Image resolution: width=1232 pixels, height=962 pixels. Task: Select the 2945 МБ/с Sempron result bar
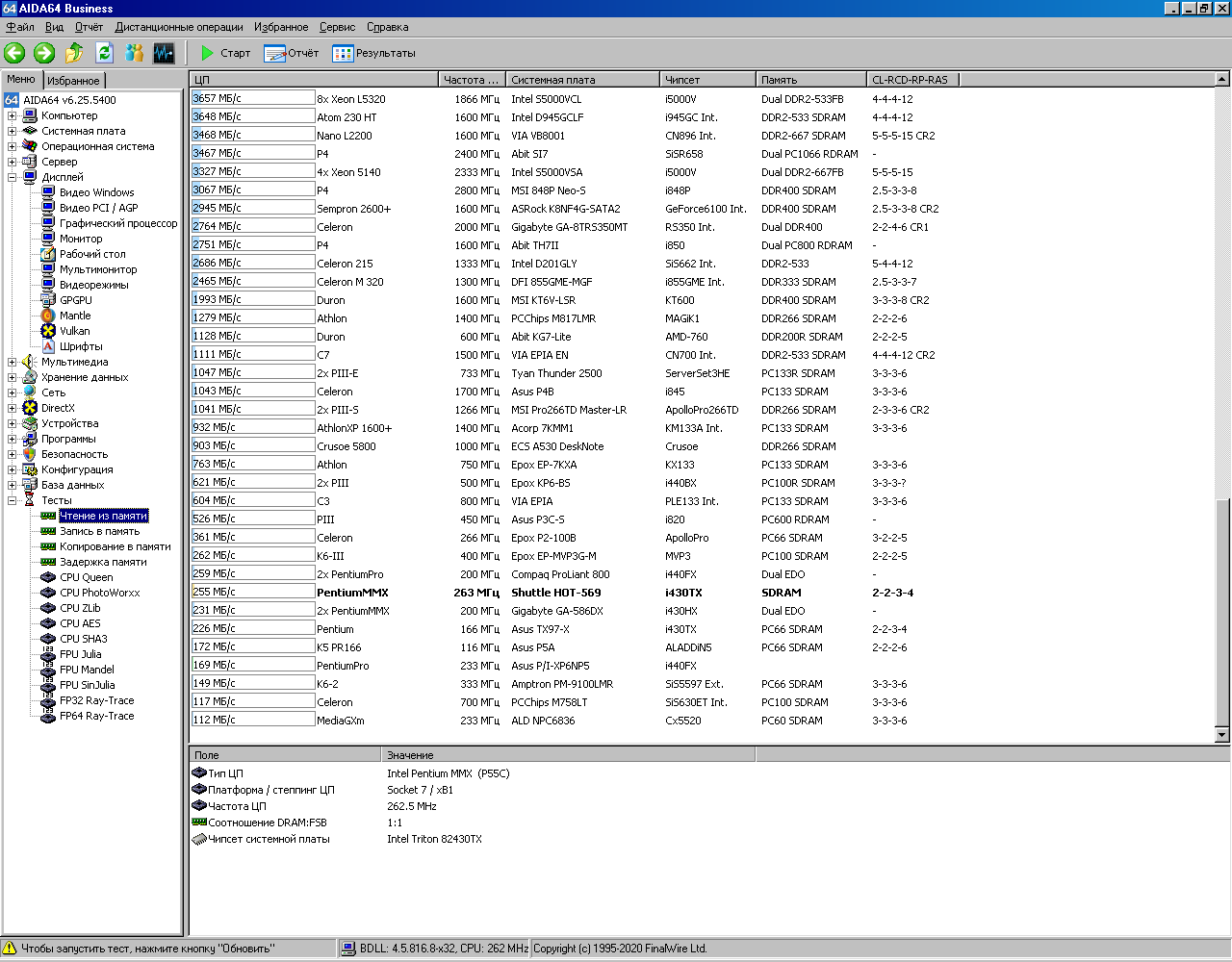tap(253, 208)
